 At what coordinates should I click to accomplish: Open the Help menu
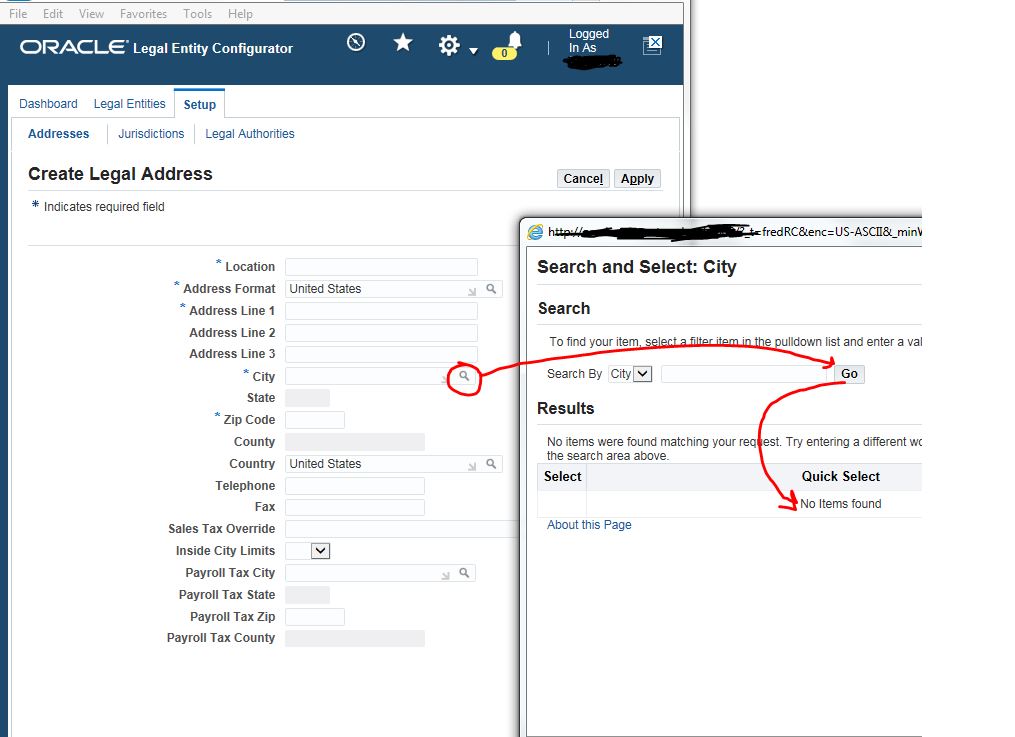240,14
